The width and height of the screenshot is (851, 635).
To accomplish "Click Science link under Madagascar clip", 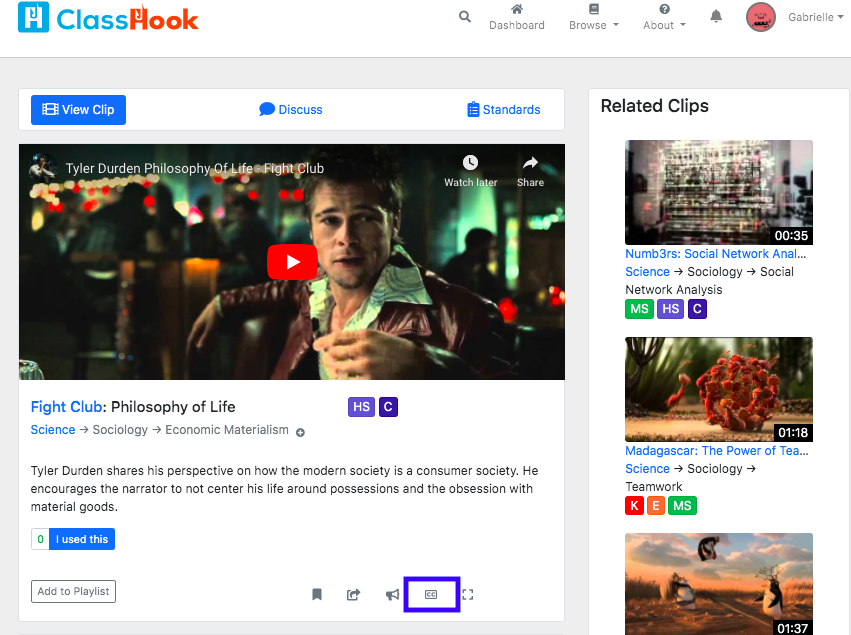I will (x=647, y=469).
